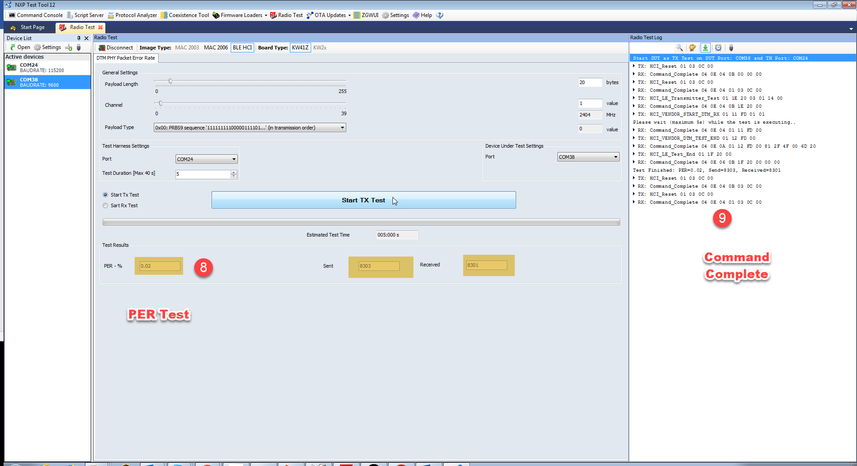
Task: Click the Radio Test toolbar button
Action: coord(286,15)
